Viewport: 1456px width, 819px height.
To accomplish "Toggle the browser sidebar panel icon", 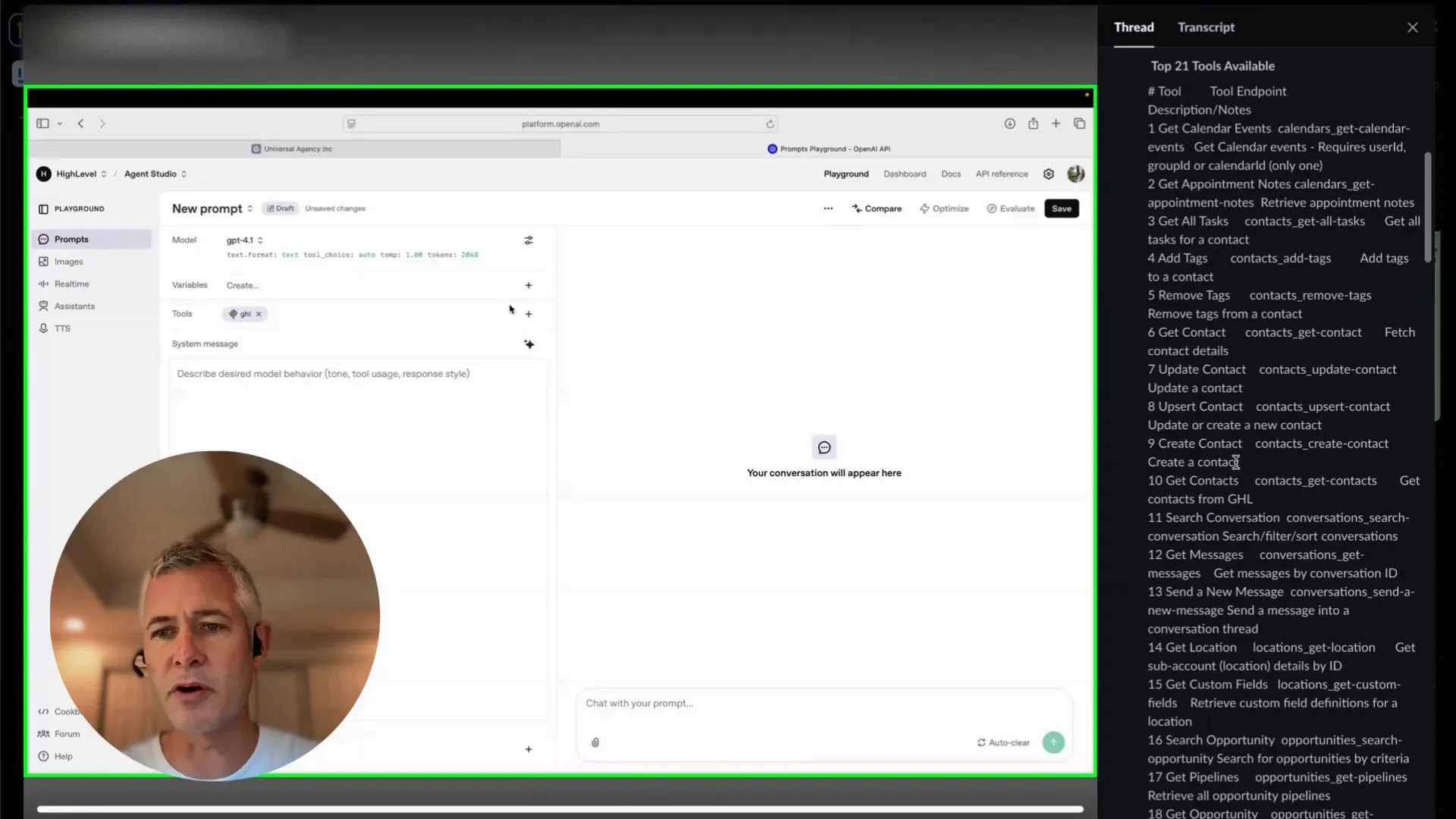I will (42, 124).
